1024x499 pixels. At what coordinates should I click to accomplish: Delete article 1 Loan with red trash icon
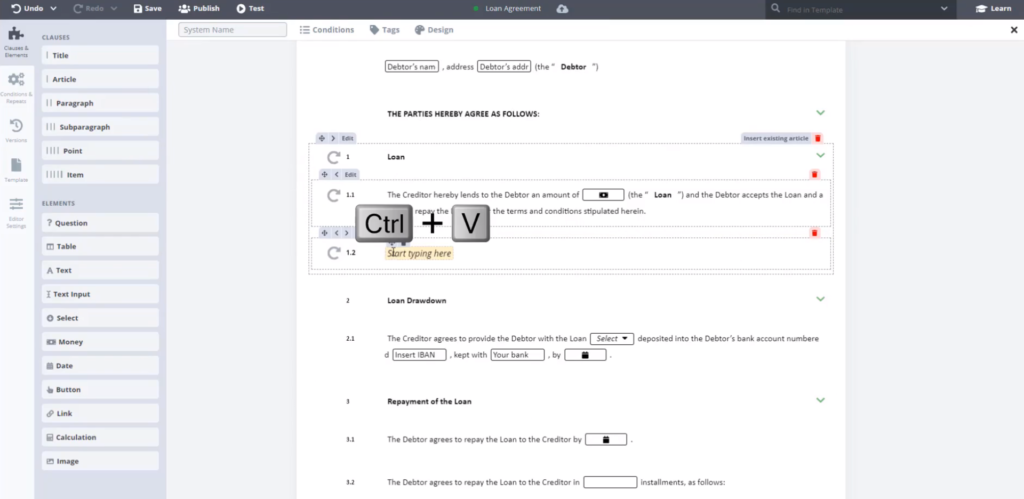(x=818, y=138)
